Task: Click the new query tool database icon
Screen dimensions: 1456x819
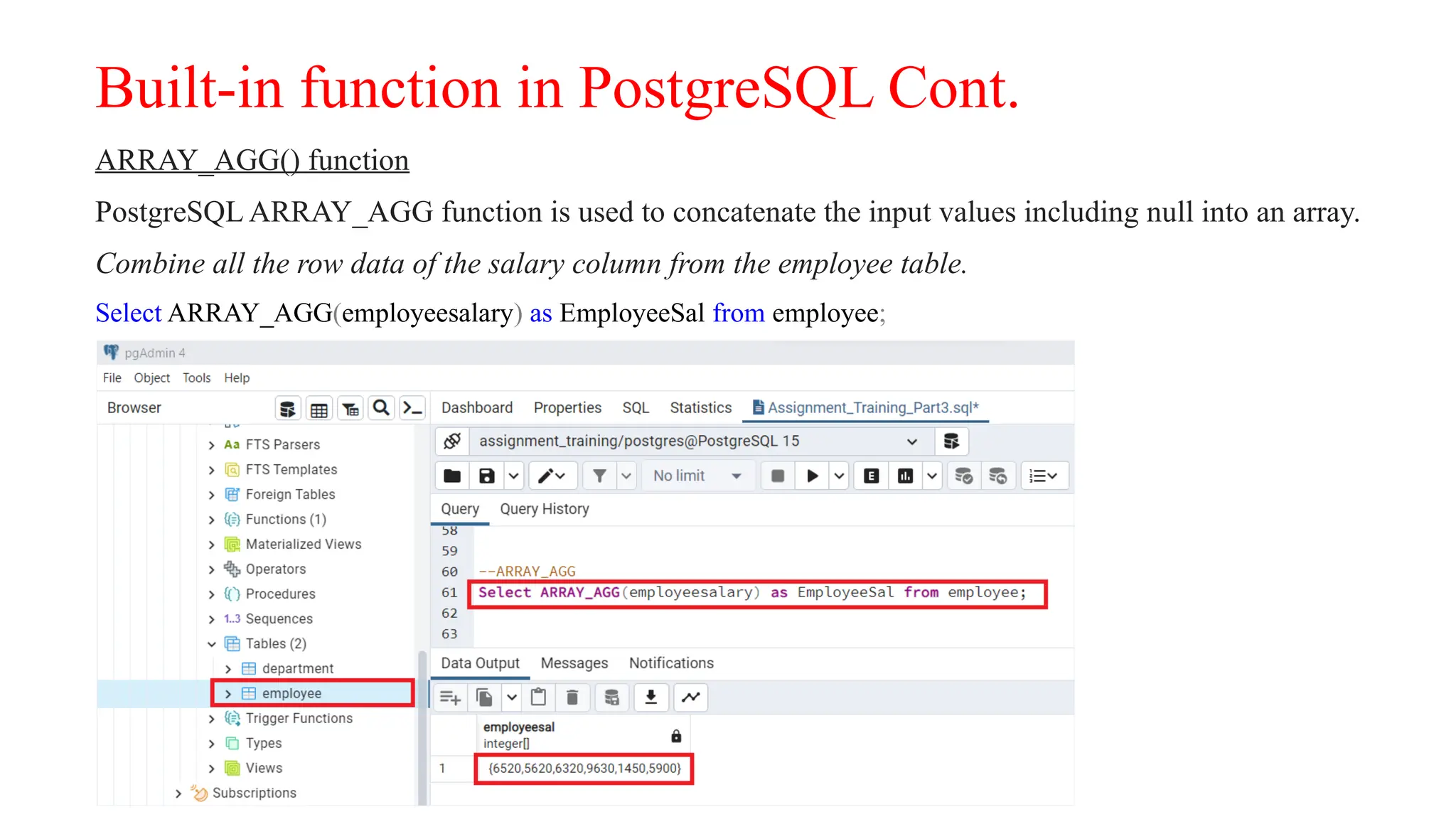Action: click(x=951, y=441)
